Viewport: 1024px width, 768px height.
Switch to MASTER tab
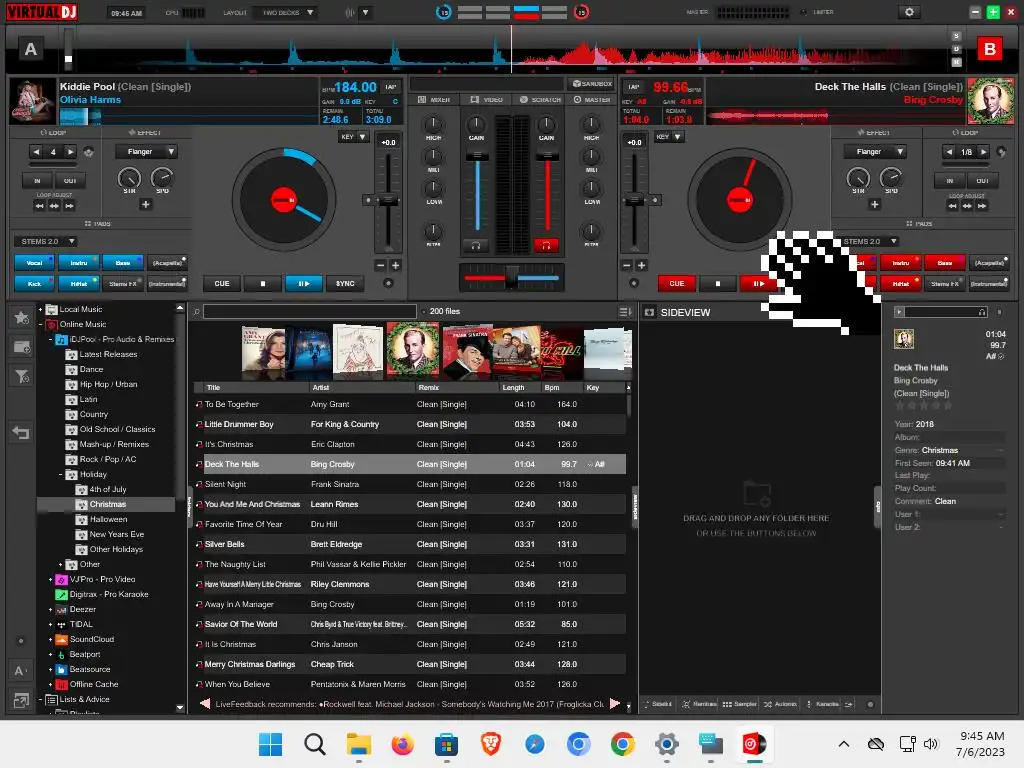pos(592,100)
